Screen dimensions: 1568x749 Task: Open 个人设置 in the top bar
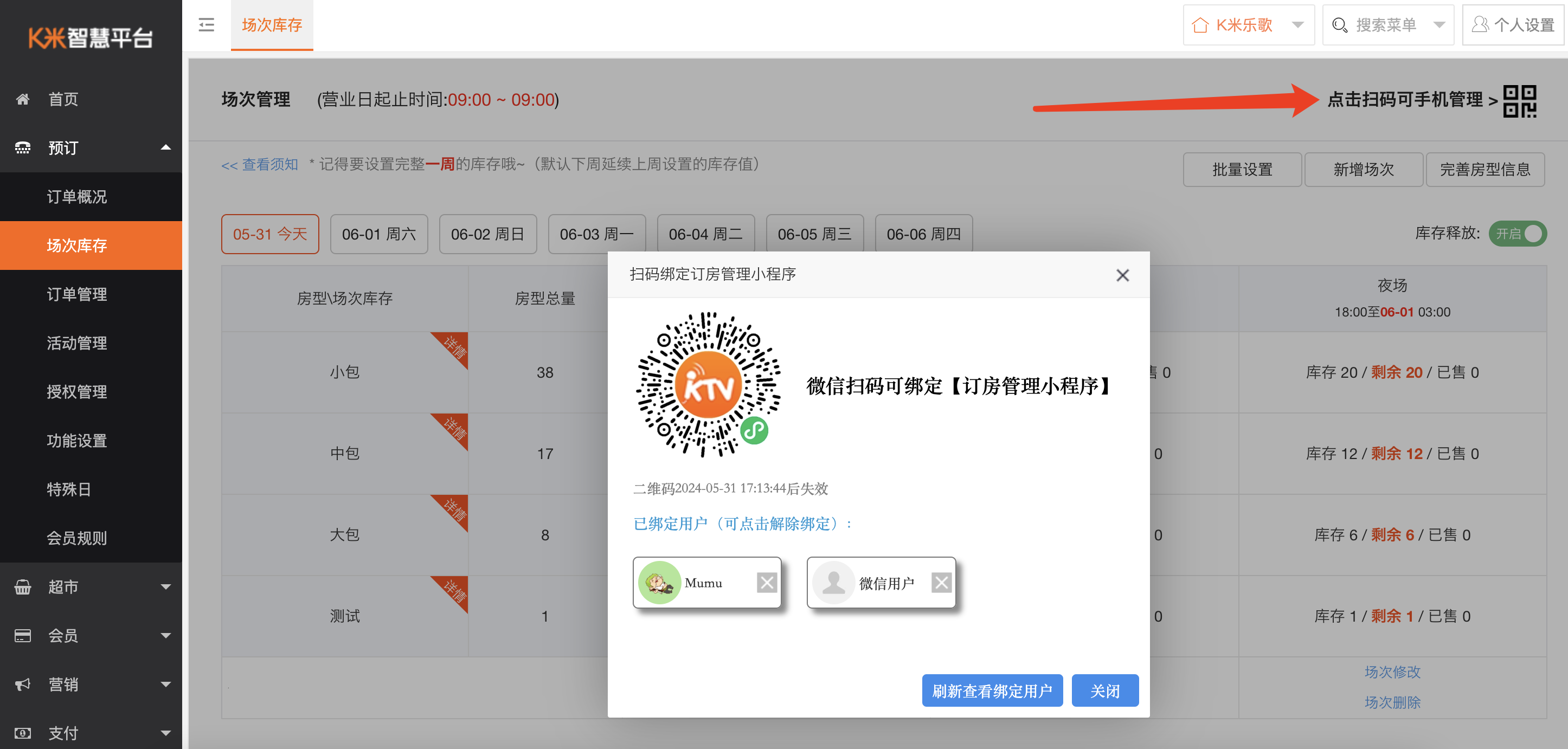(1513, 25)
